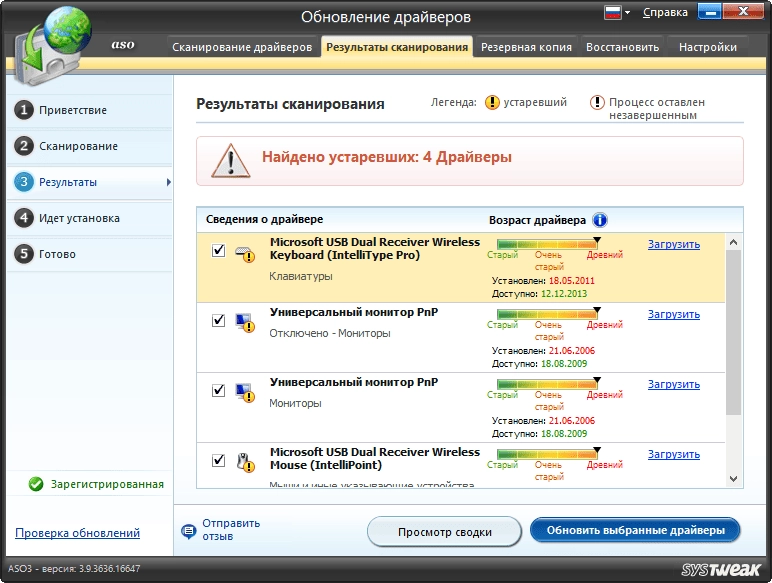Click scroll up arrow of driver list

point(733,242)
